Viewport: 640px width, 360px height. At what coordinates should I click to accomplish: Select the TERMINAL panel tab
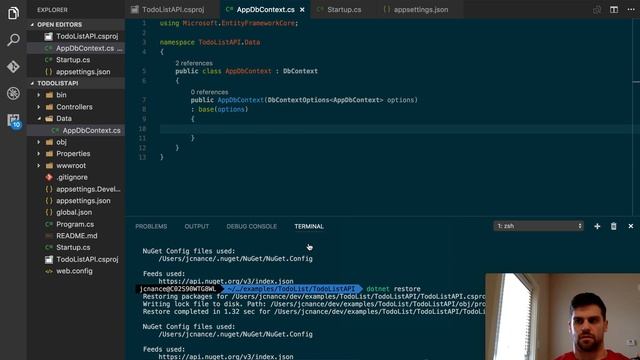[309, 227]
